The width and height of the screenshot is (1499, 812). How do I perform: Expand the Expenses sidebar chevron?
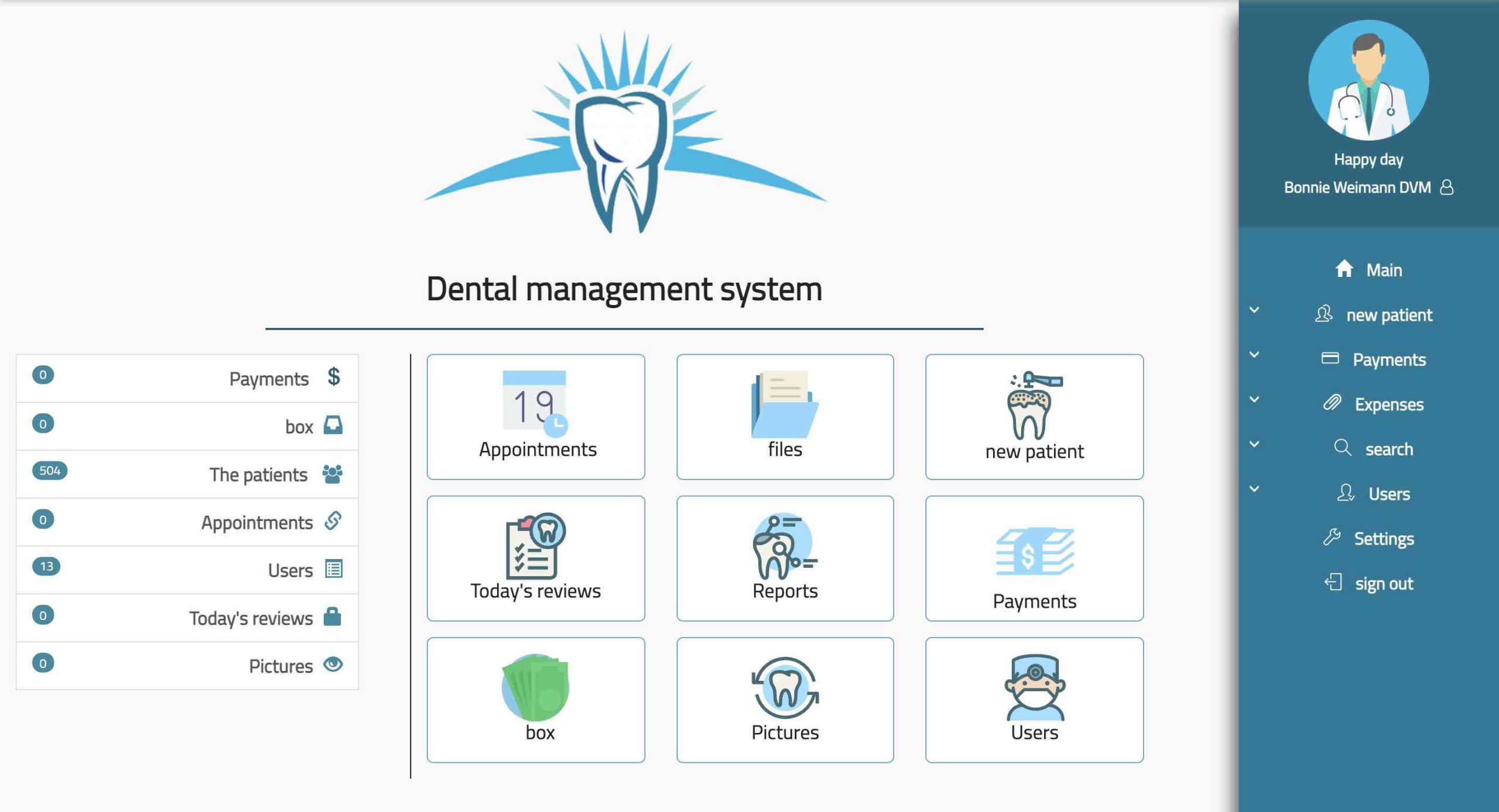click(x=1254, y=400)
